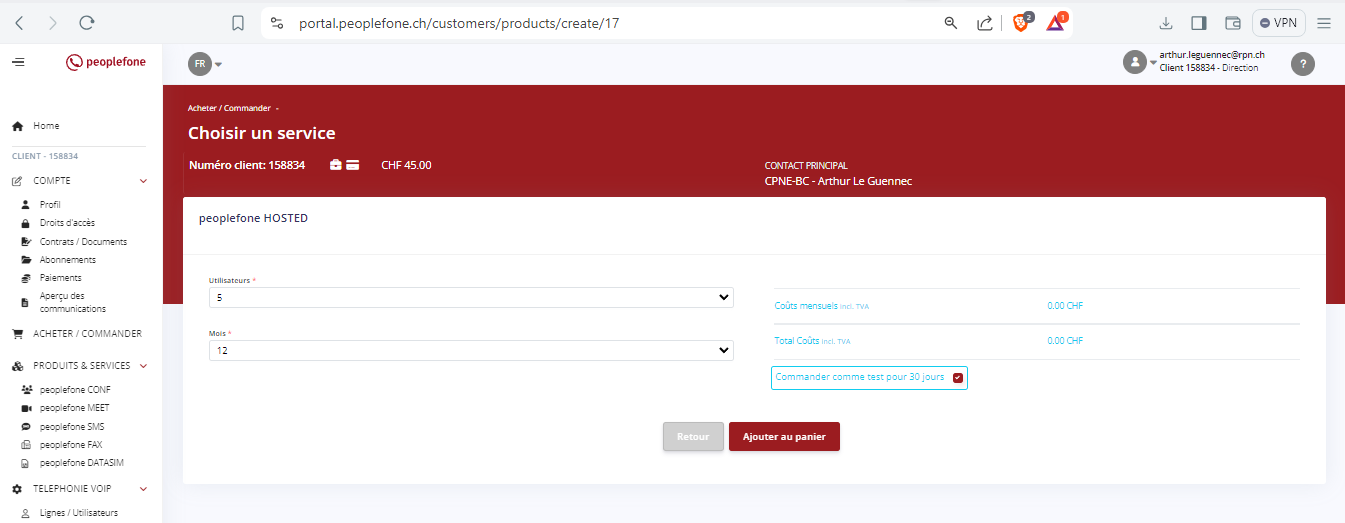Open Profil page
The height and width of the screenshot is (523, 1345).
click(x=50, y=205)
